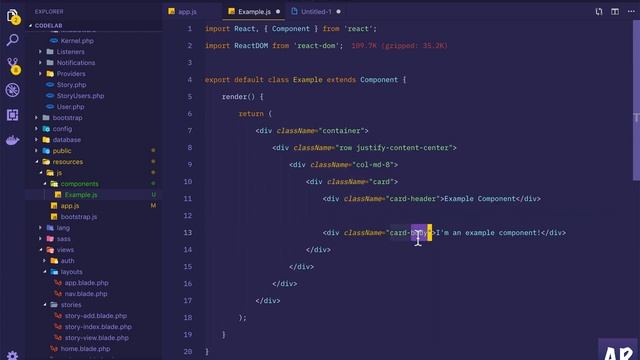Screen dimensions: 640x360
Task: Click line number 13 in the gutter
Action: point(188,233)
